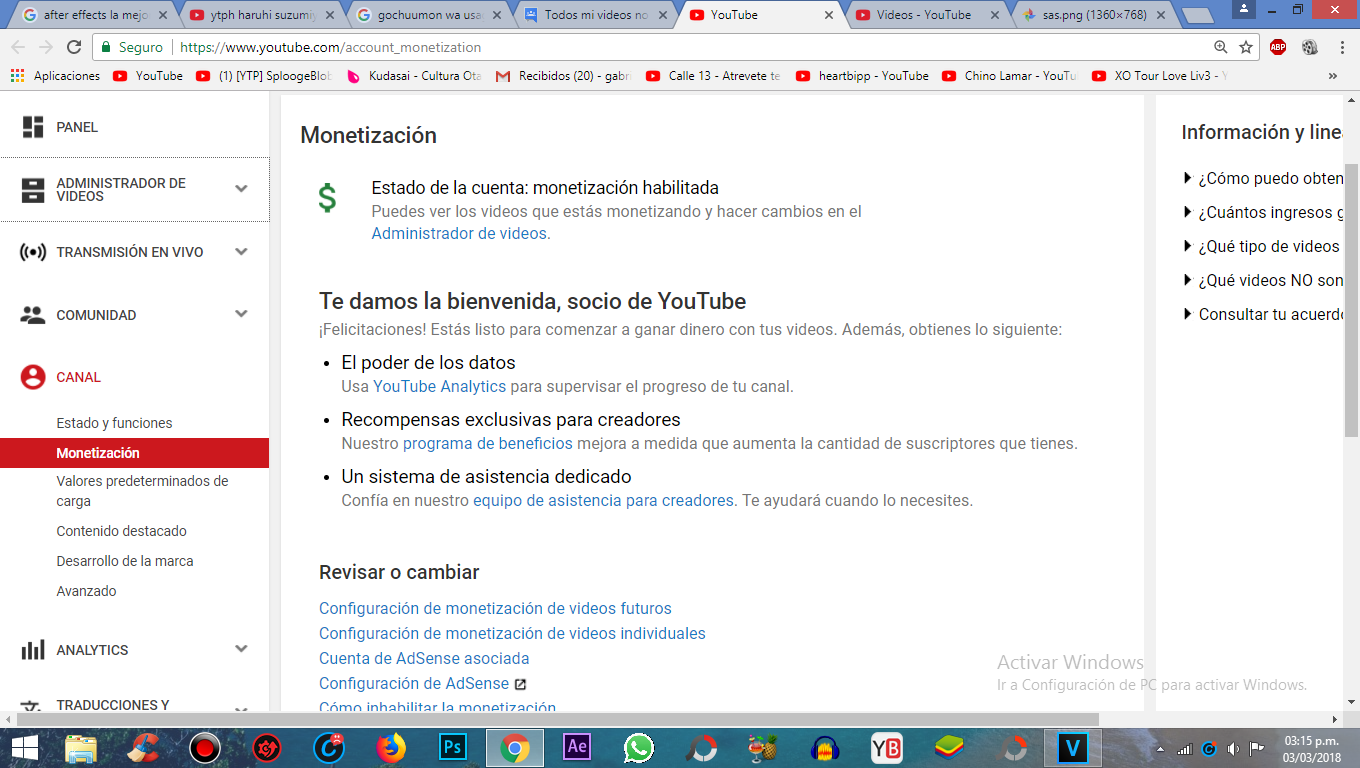Open the 'Recibidos (20)' Gmail bookmark
This screenshot has width=1360, height=768.
coord(565,76)
